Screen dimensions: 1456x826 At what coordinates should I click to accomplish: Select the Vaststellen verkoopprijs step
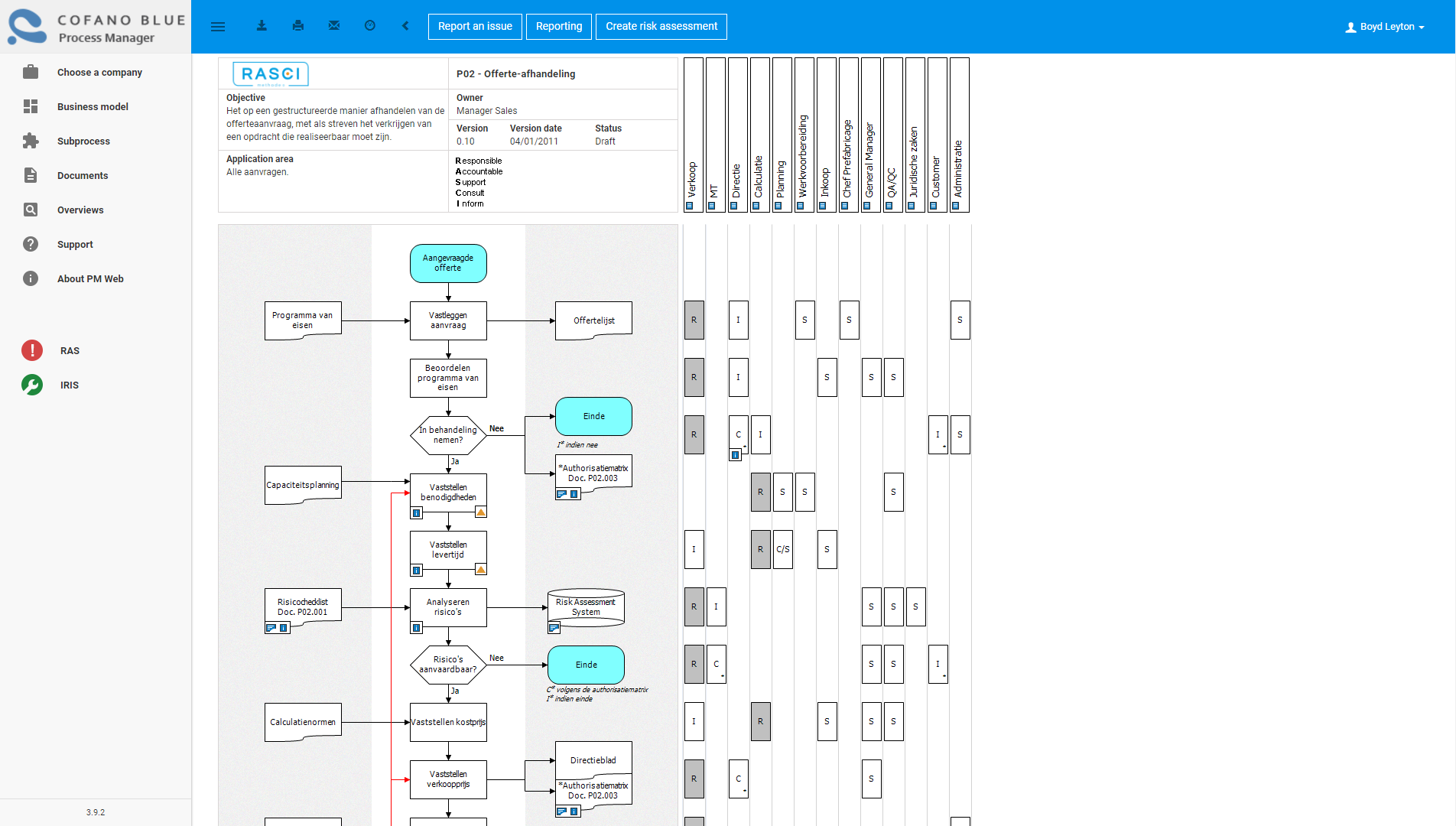coord(448,779)
